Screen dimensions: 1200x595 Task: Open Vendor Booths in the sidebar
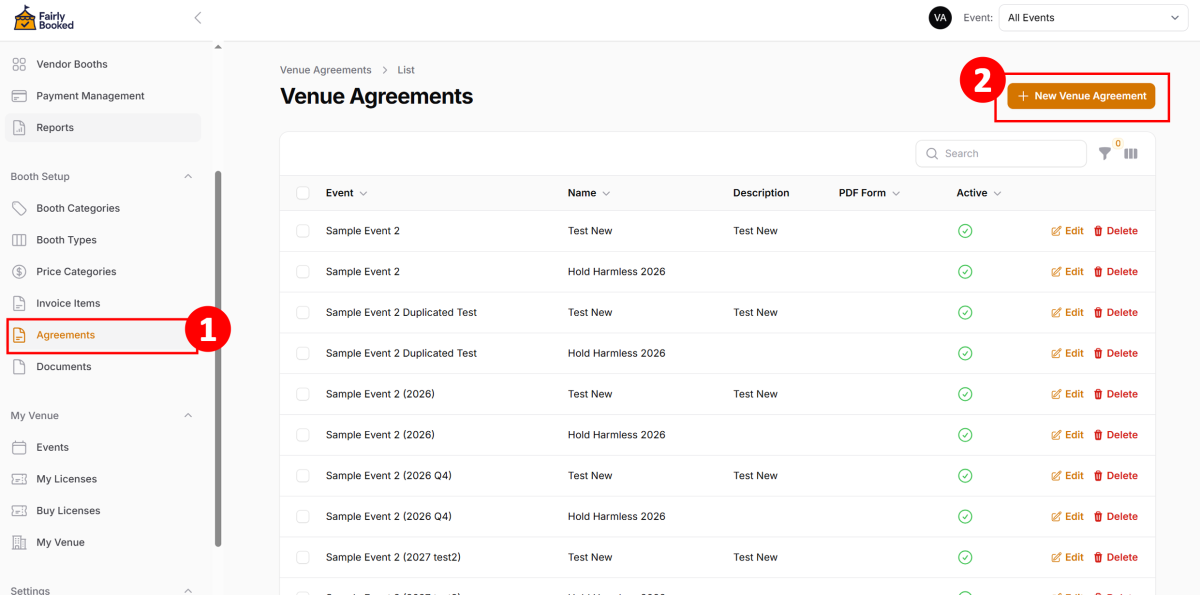[x=71, y=64]
